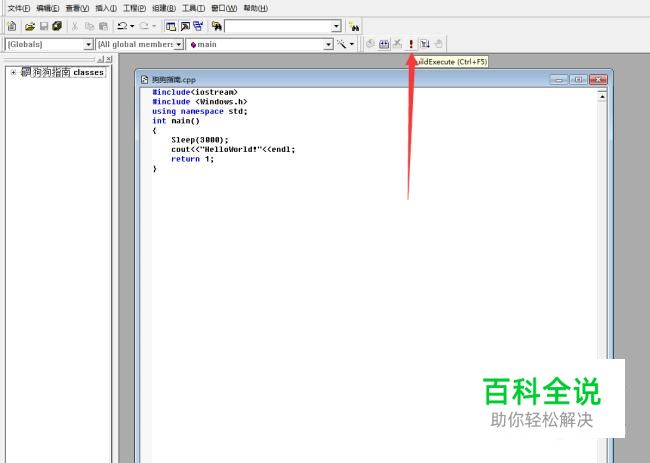650x463 pixels.
Task: Open the WizardBar actions dropdown arrow
Action: [352, 44]
